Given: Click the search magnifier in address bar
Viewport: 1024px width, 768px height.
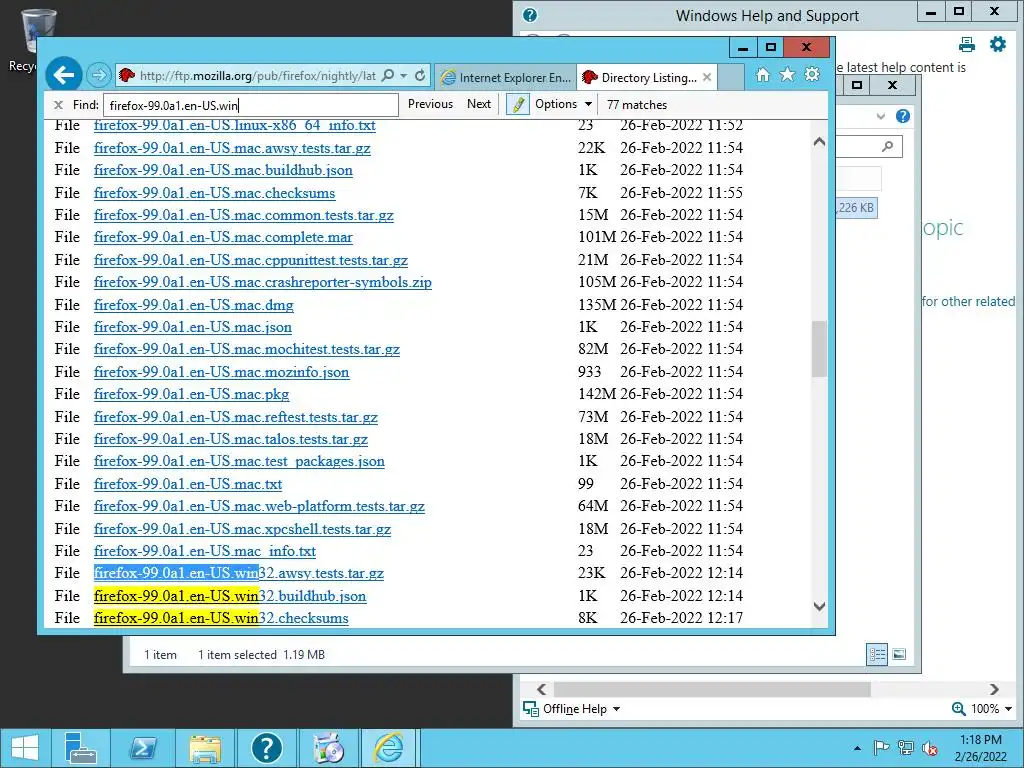Looking at the screenshot, I should [388, 75].
